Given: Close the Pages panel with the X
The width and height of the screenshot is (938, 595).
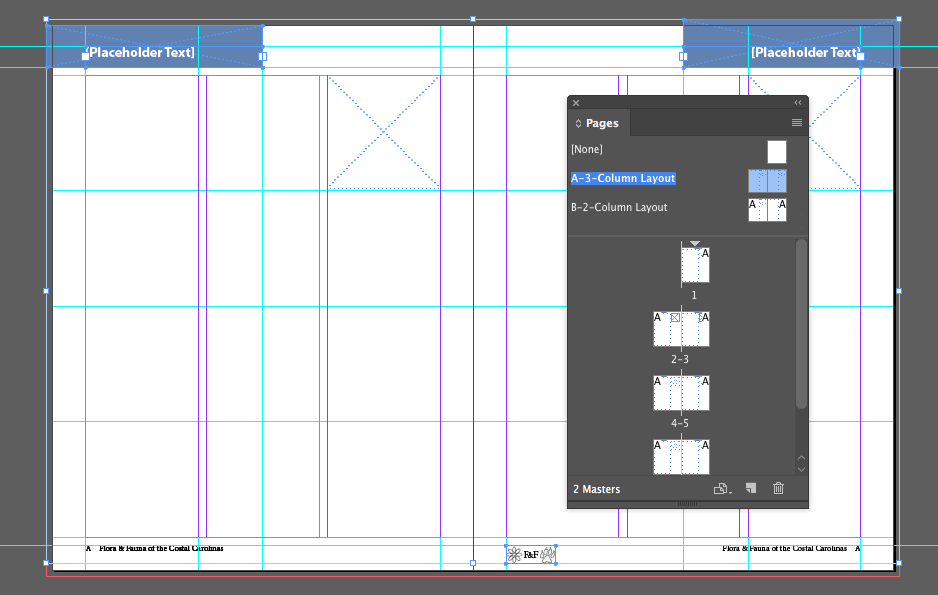Looking at the screenshot, I should [x=576, y=103].
